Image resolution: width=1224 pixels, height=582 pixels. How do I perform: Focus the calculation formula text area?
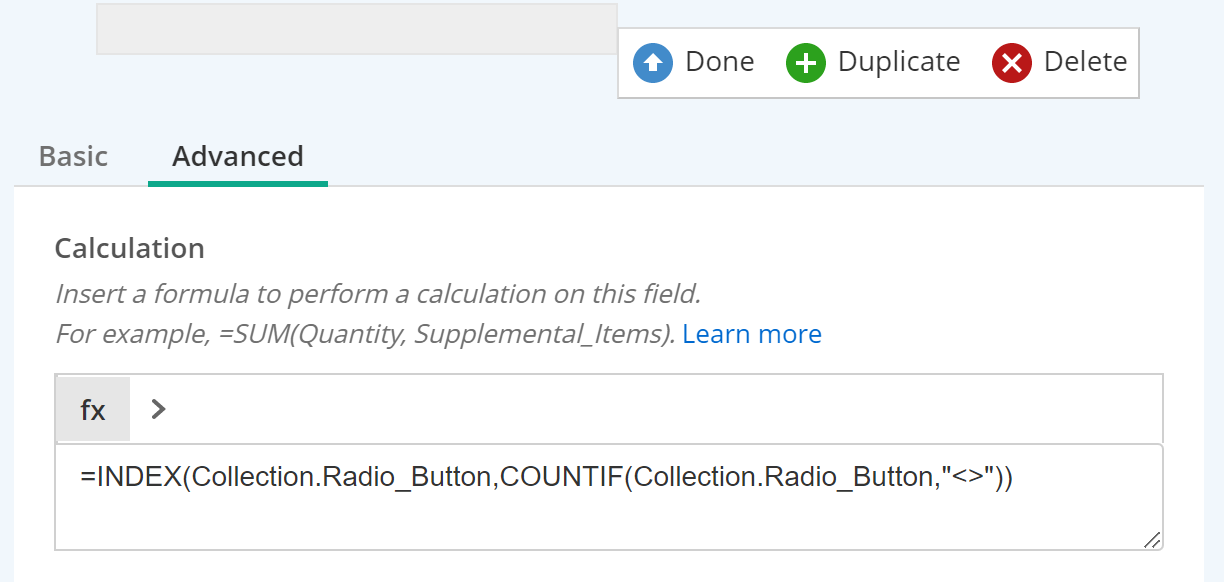[x=609, y=497]
